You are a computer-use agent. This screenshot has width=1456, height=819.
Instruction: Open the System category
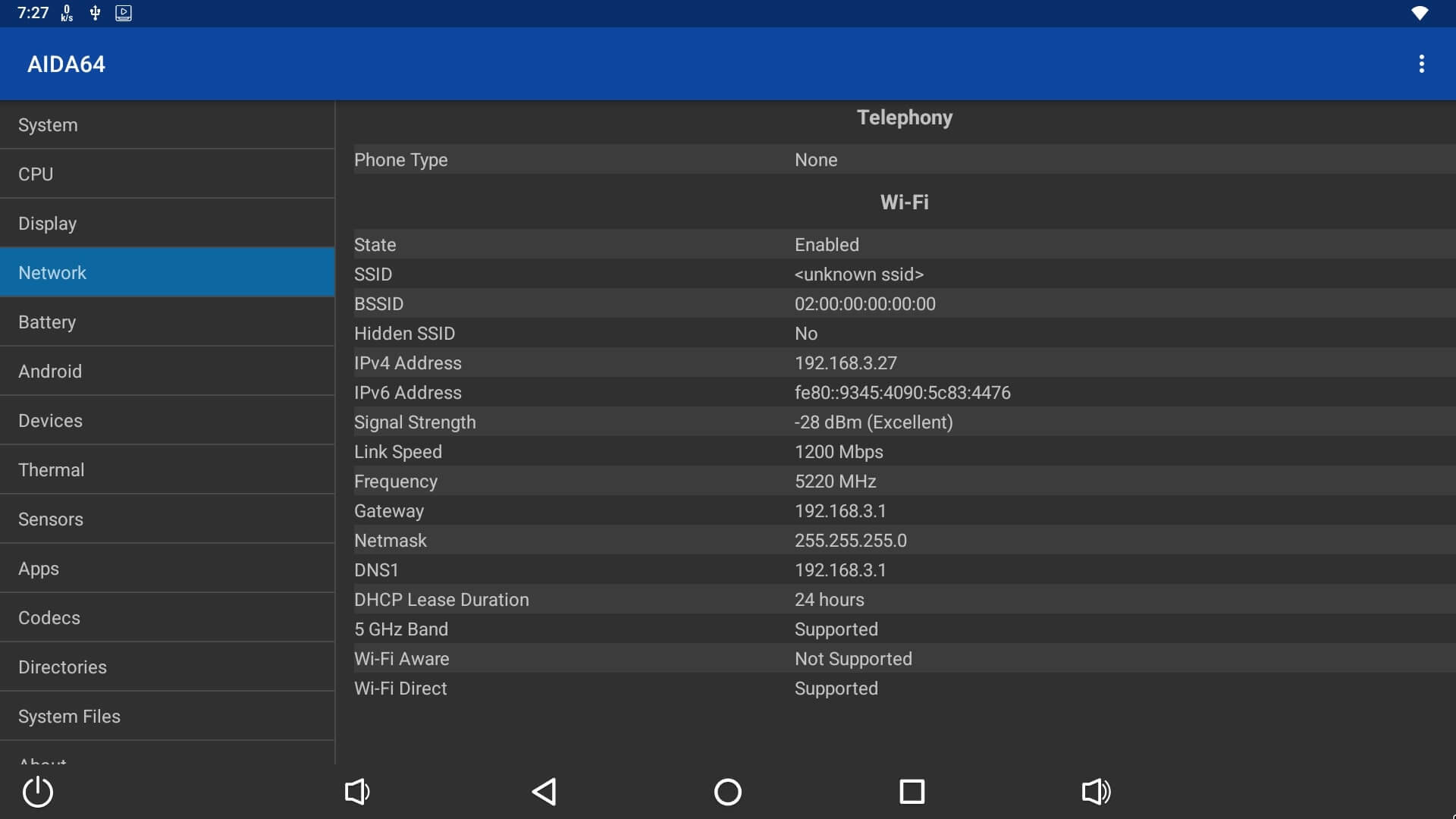[x=167, y=125]
